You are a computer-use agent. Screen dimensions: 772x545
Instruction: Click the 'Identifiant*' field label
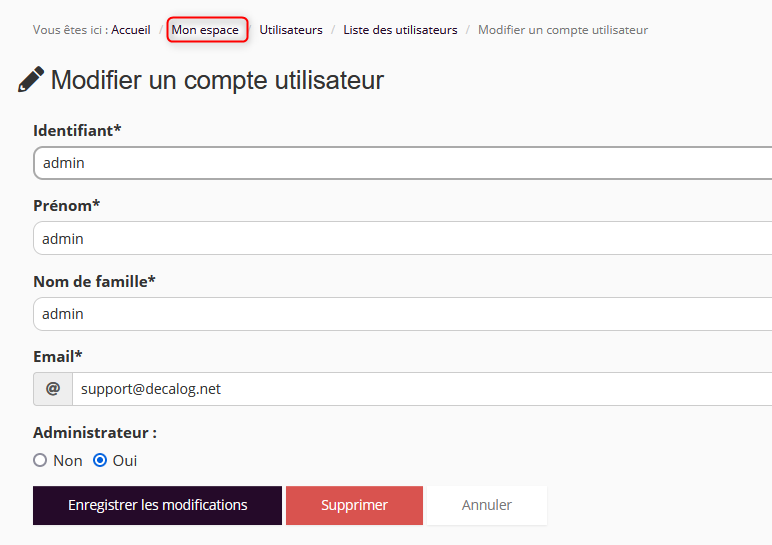click(77, 131)
